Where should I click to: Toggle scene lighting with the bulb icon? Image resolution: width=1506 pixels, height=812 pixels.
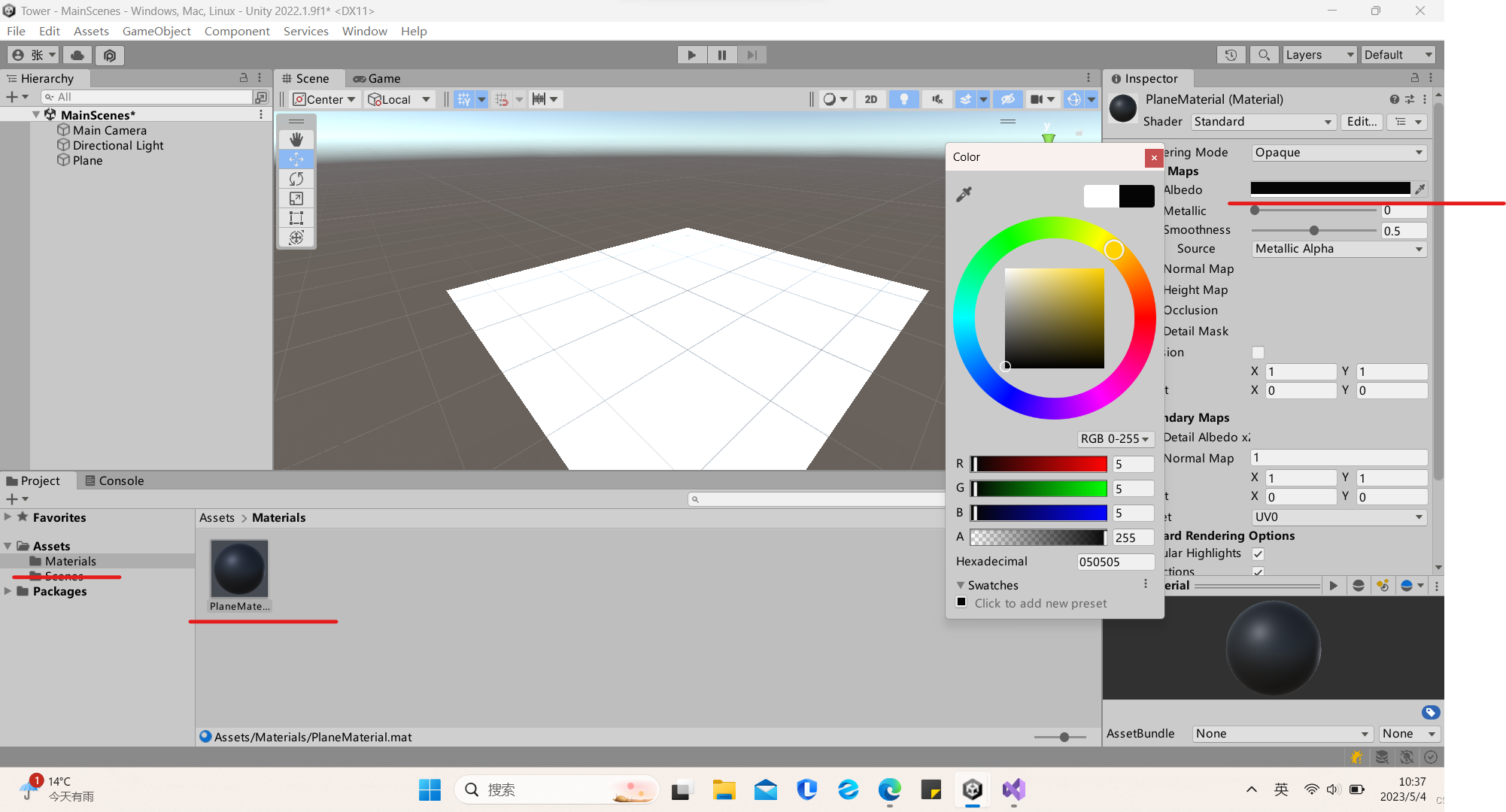pyautogui.click(x=903, y=99)
